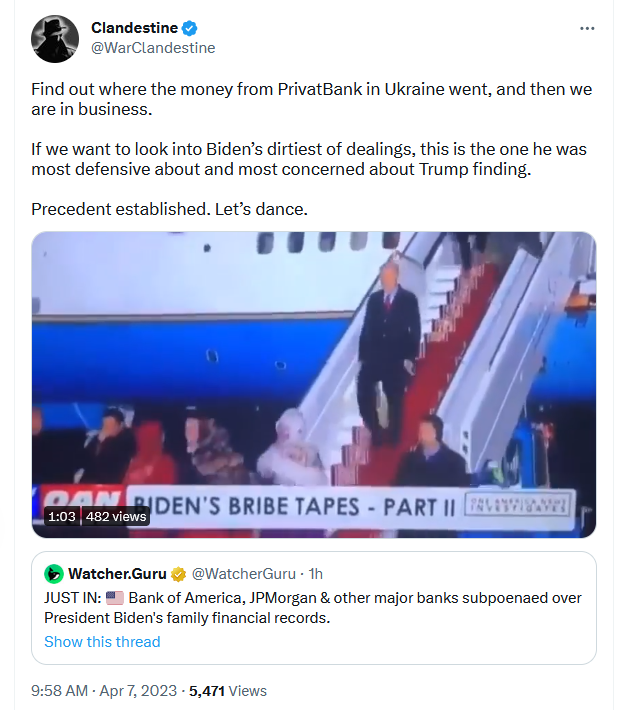Open Watcher.Guru's green avatar icon

(x=54, y=574)
